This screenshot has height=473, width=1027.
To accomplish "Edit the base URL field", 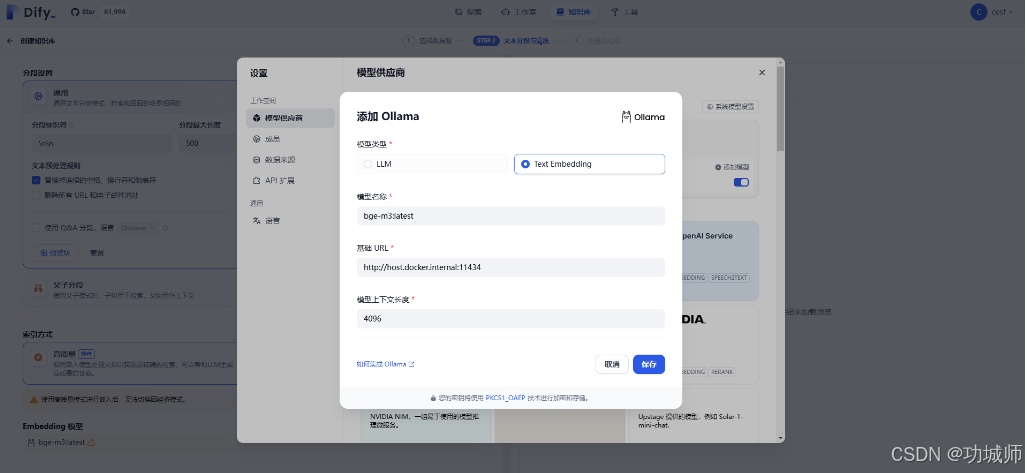I will coord(511,267).
